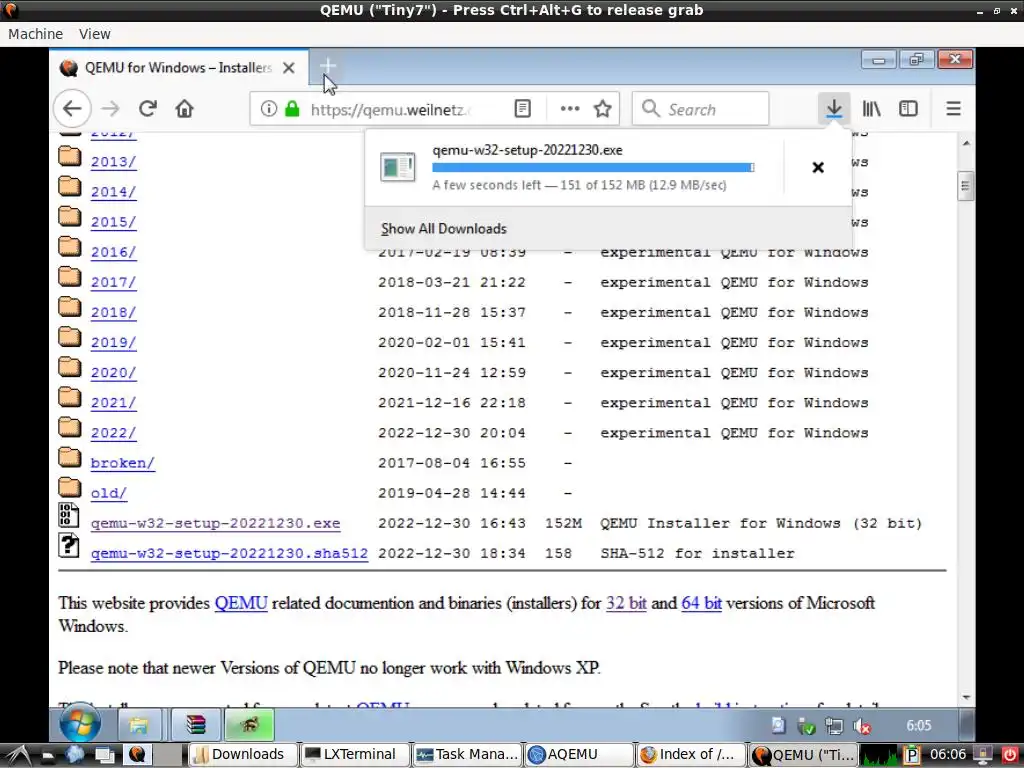The height and width of the screenshot is (768, 1024).
Task: Open the broken/ folder link
Action: [x=122, y=462]
